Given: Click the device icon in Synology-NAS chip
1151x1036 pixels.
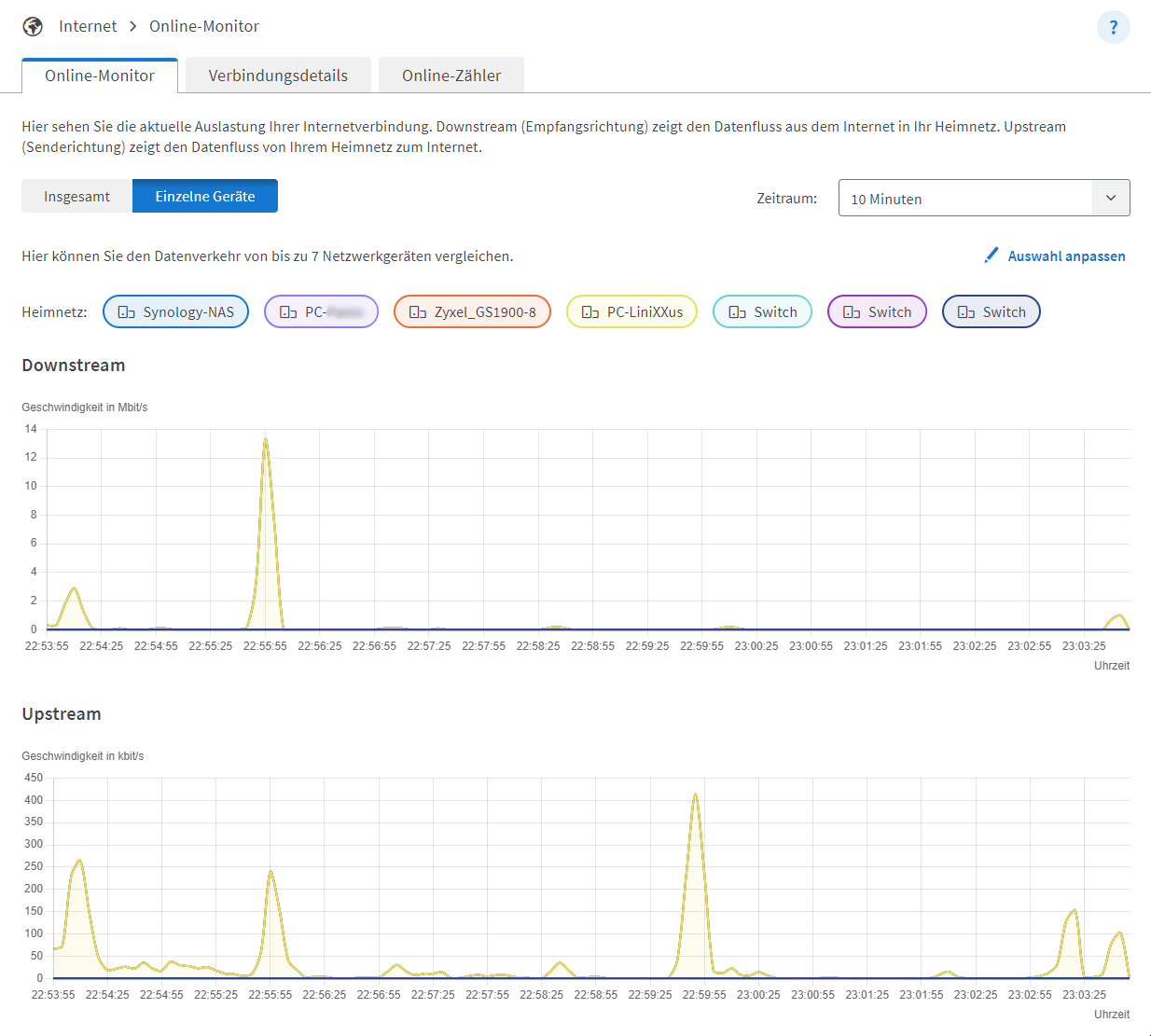Looking at the screenshot, I should coord(127,312).
